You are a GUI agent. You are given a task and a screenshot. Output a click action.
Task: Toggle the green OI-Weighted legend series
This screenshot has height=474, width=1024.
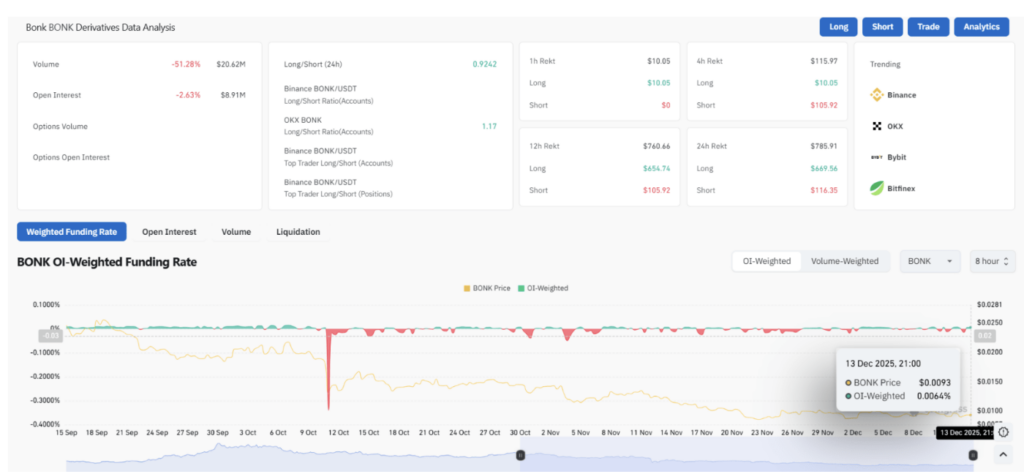(521, 288)
